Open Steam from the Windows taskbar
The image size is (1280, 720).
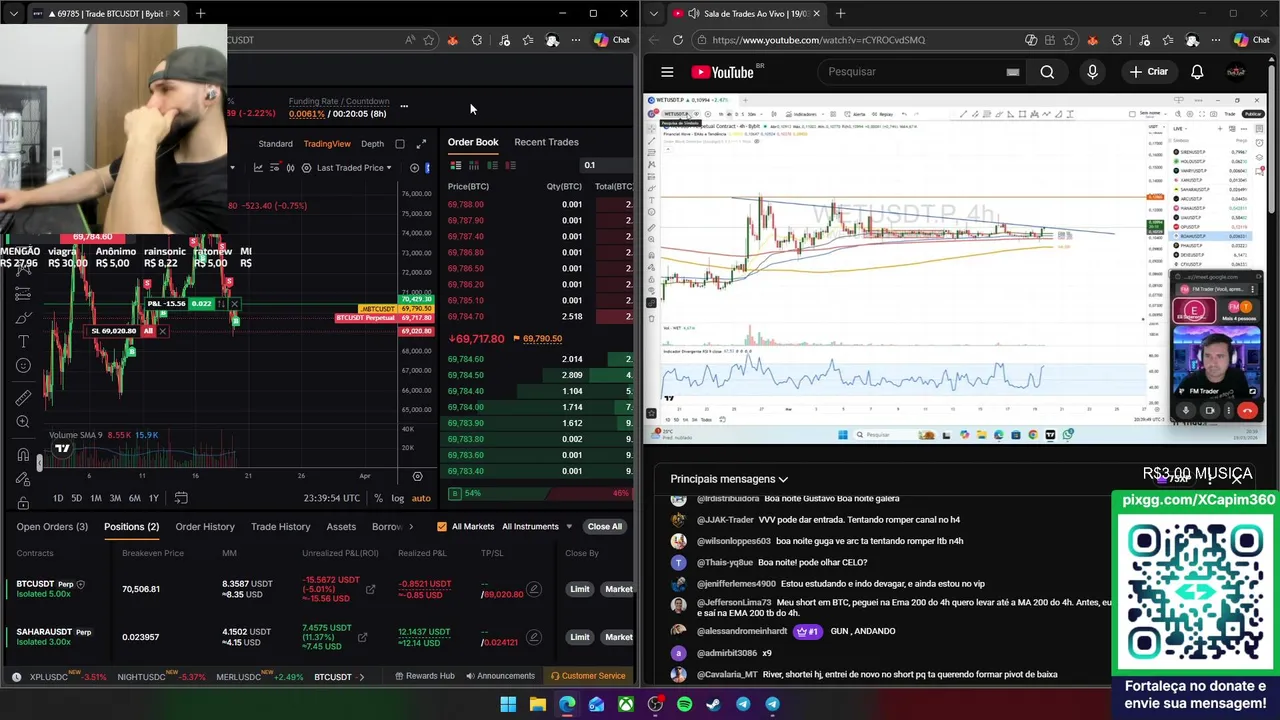click(x=713, y=704)
